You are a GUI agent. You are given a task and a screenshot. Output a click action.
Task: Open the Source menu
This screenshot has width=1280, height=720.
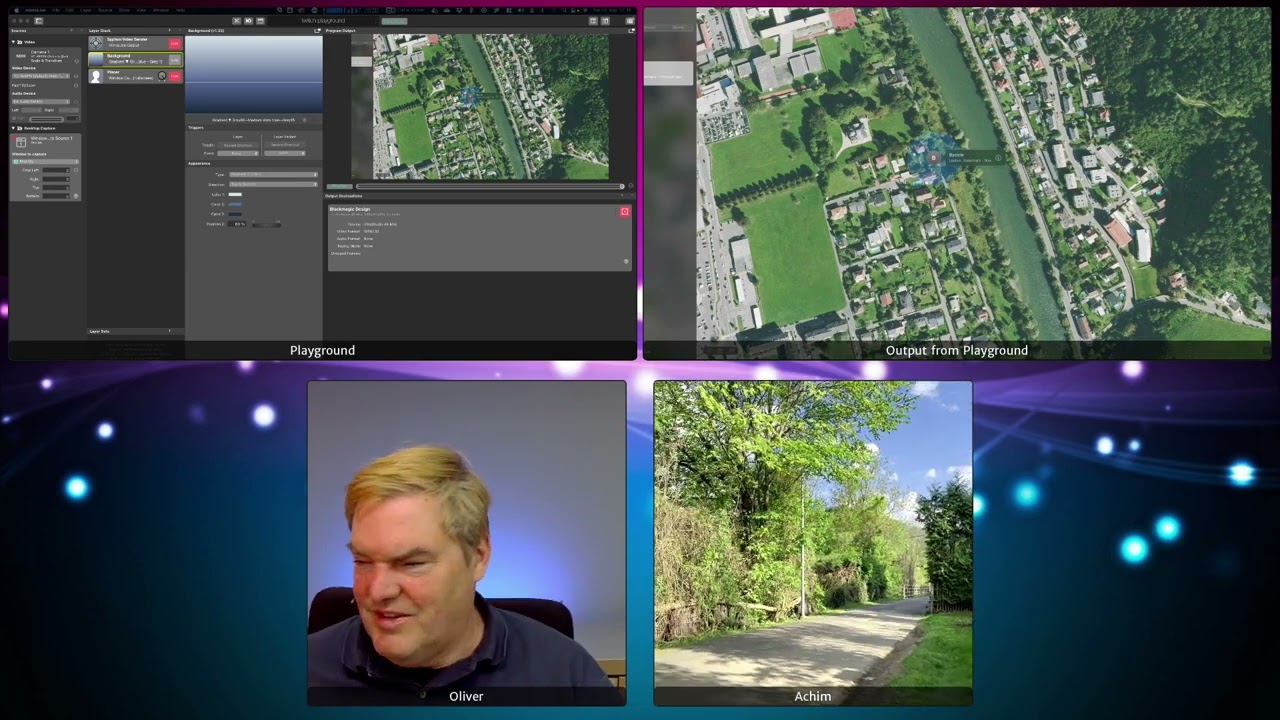click(105, 10)
